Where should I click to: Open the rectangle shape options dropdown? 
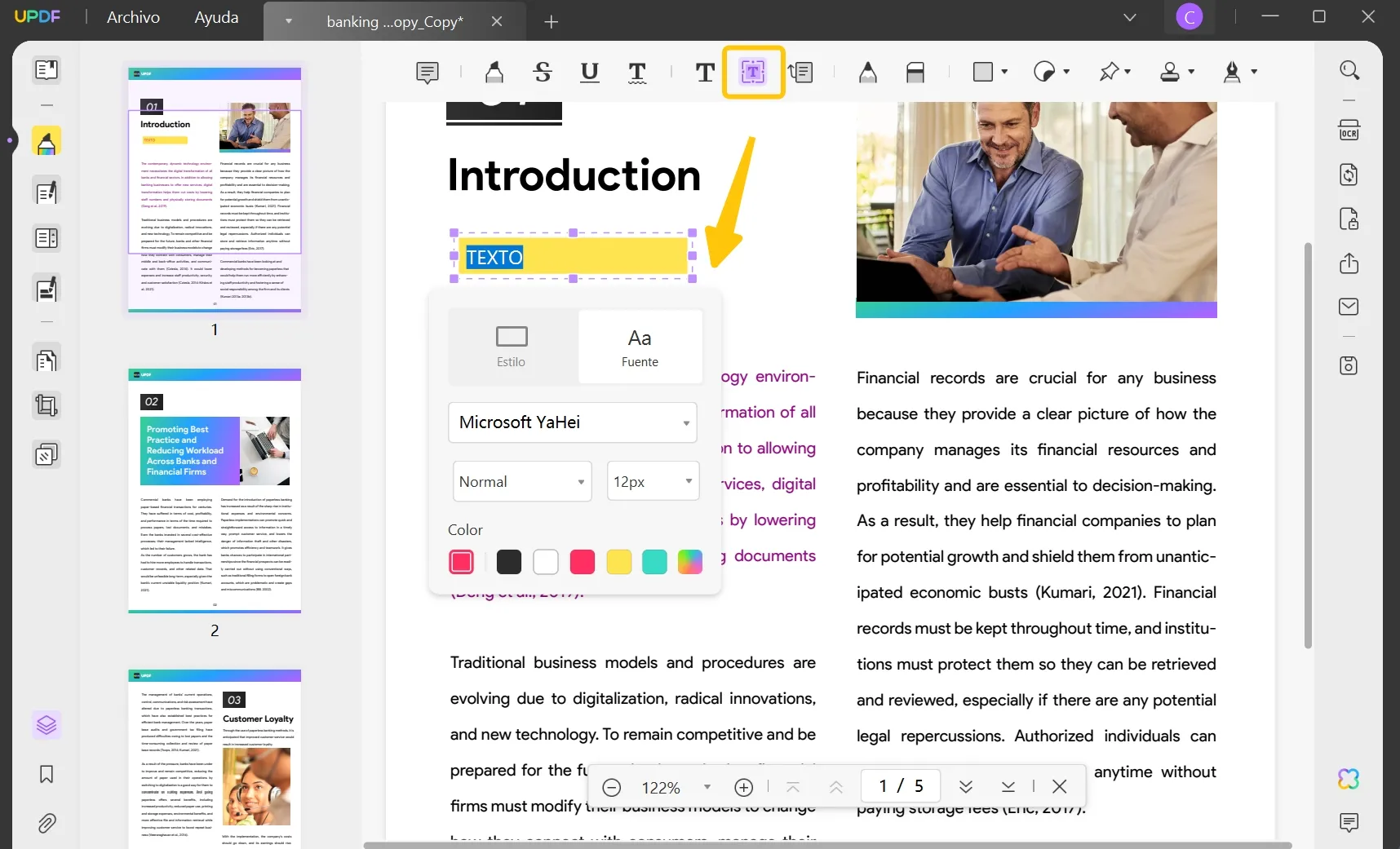coord(1004,72)
